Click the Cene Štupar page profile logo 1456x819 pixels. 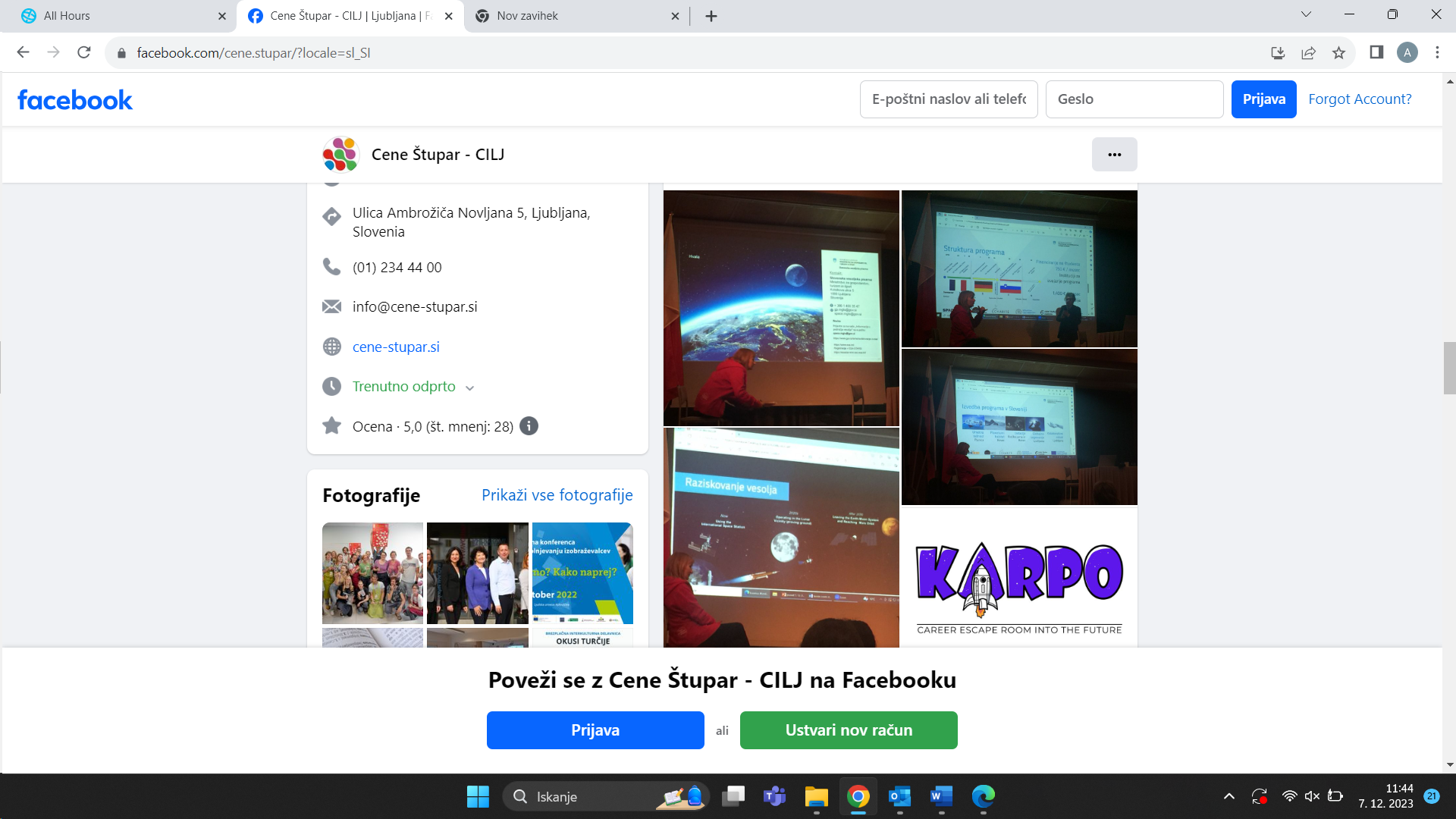[x=340, y=155]
